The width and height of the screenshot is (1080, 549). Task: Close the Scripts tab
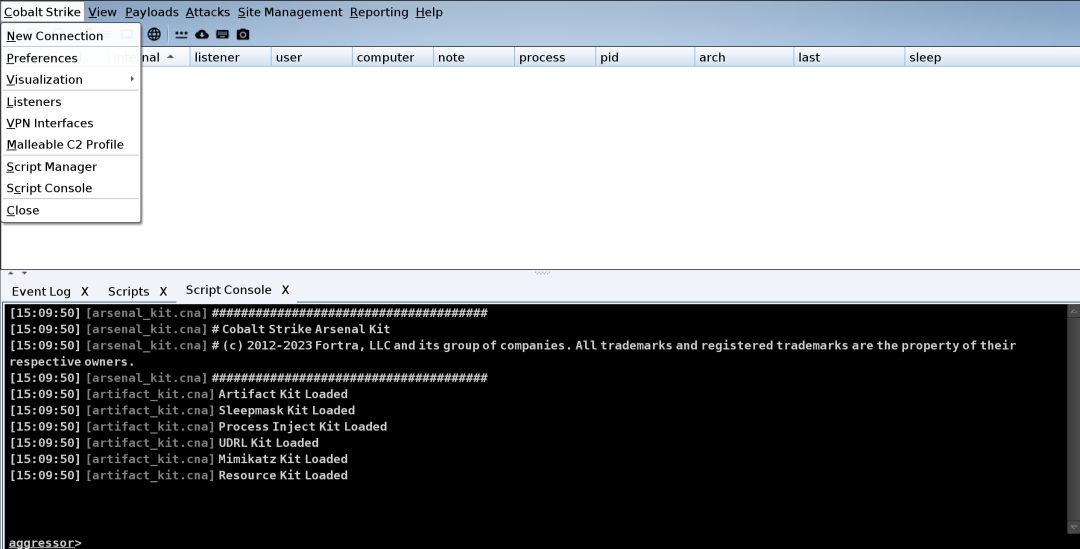163,291
